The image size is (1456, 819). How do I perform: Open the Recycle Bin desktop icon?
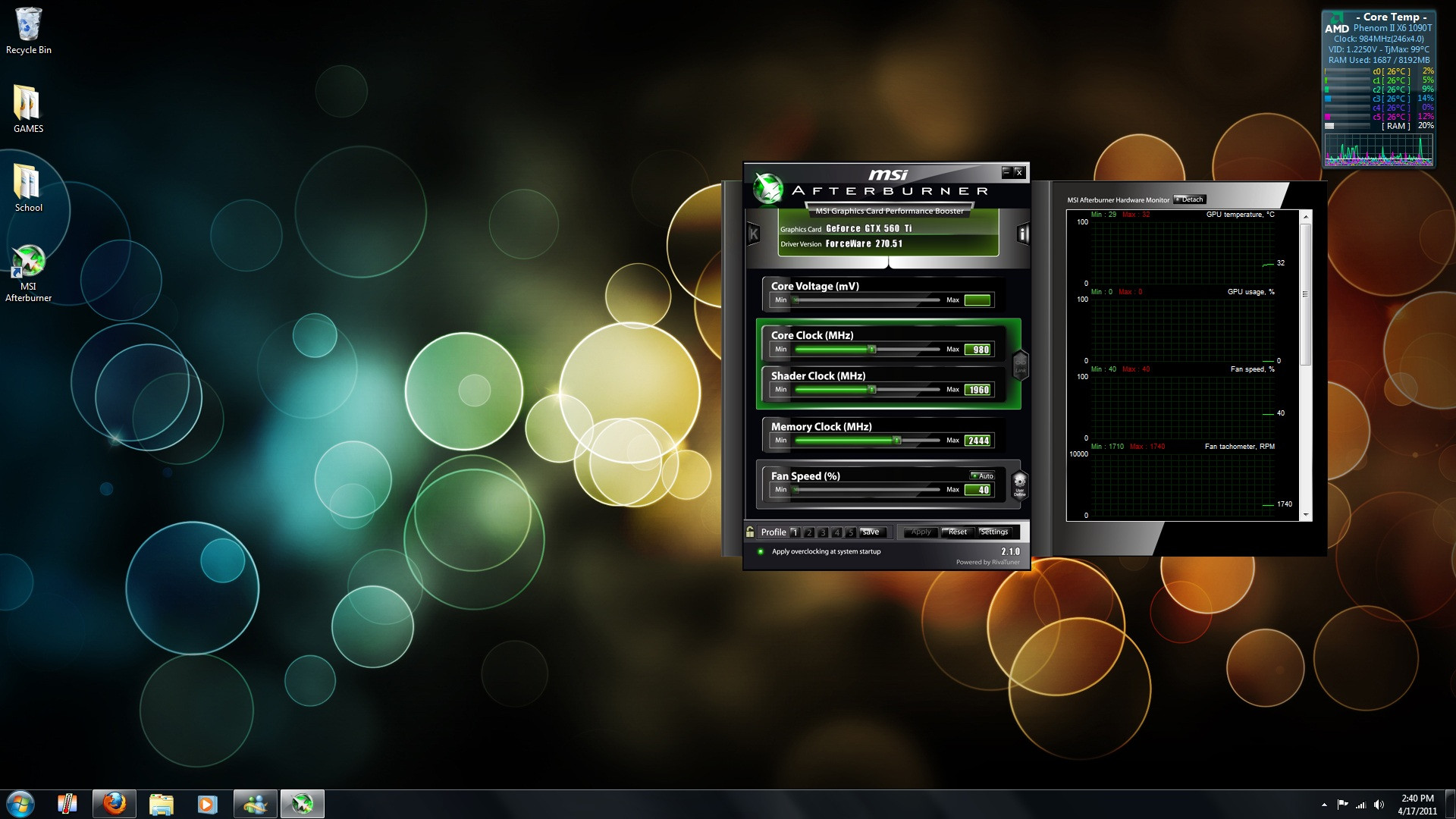(x=29, y=31)
